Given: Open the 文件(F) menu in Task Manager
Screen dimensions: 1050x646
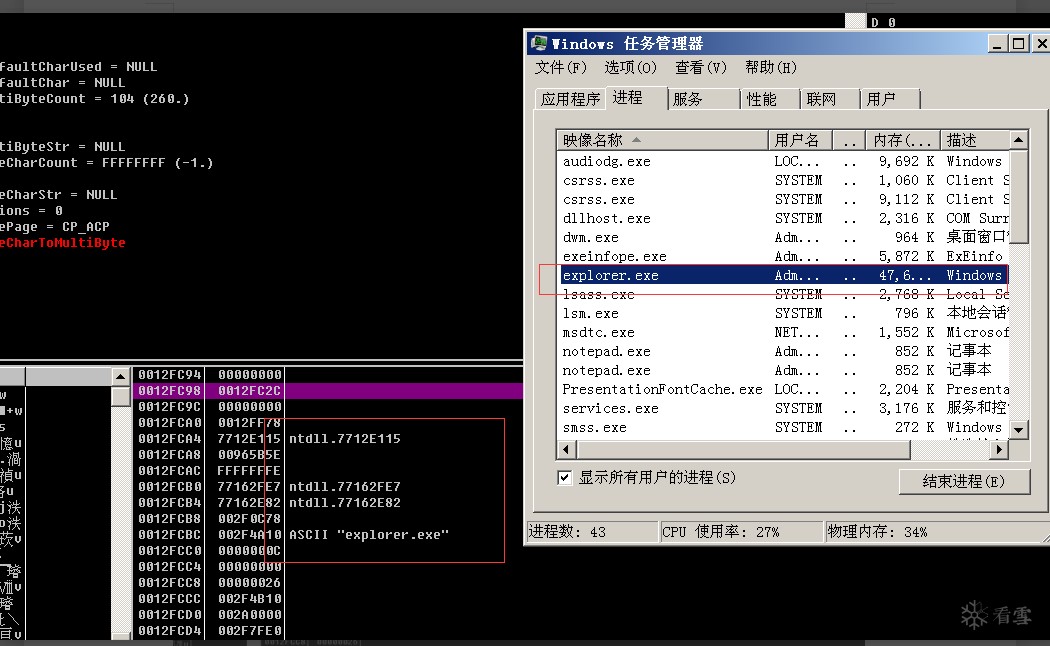Looking at the screenshot, I should click(x=560, y=68).
